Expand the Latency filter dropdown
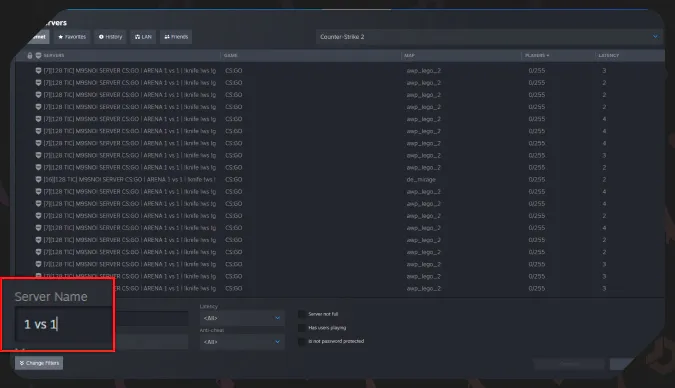Viewport: 675px width, 388px height. (242, 318)
